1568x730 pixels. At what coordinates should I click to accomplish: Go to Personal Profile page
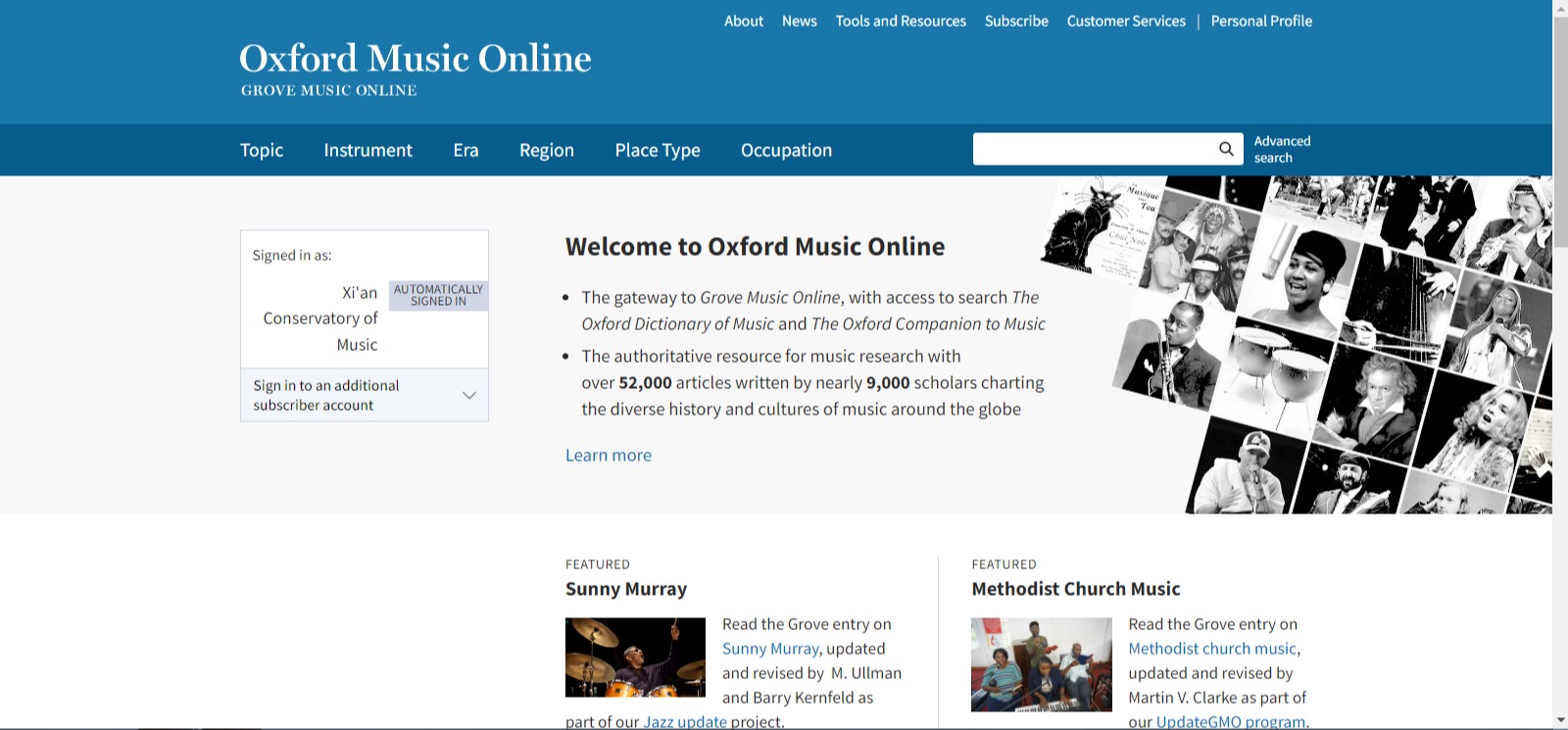pyautogui.click(x=1261, y=21)
